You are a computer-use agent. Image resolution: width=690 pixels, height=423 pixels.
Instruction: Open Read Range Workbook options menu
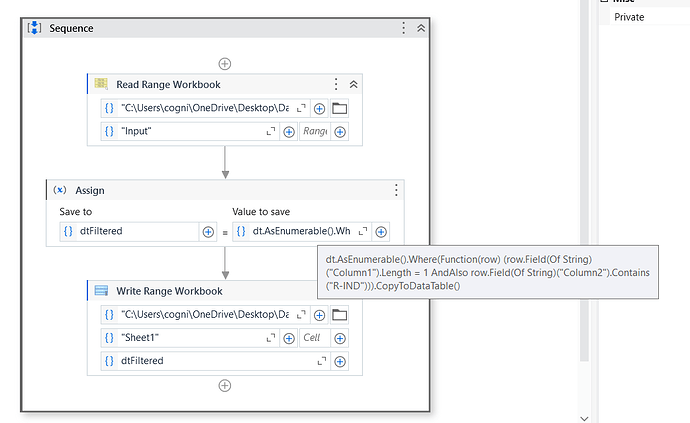[x=336, y=84]
